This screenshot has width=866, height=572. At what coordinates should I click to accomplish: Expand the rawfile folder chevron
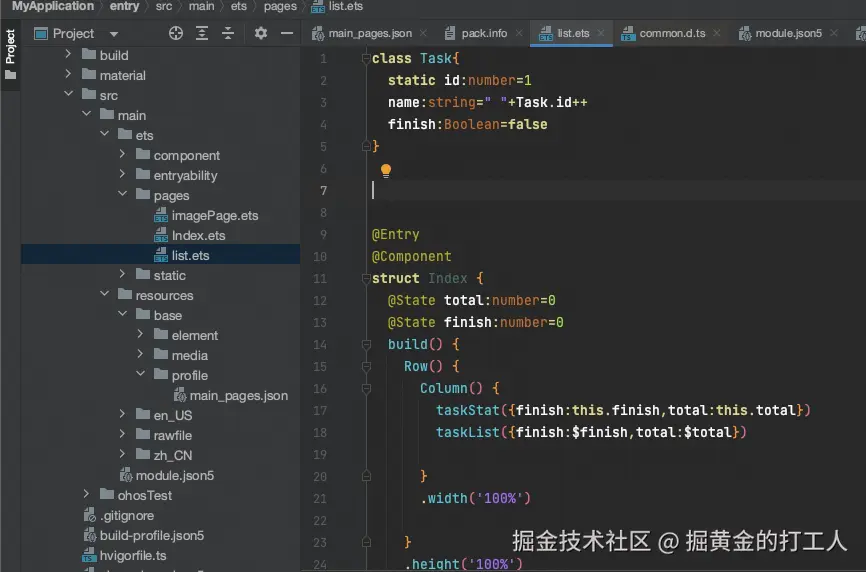(x=122, y=434)
